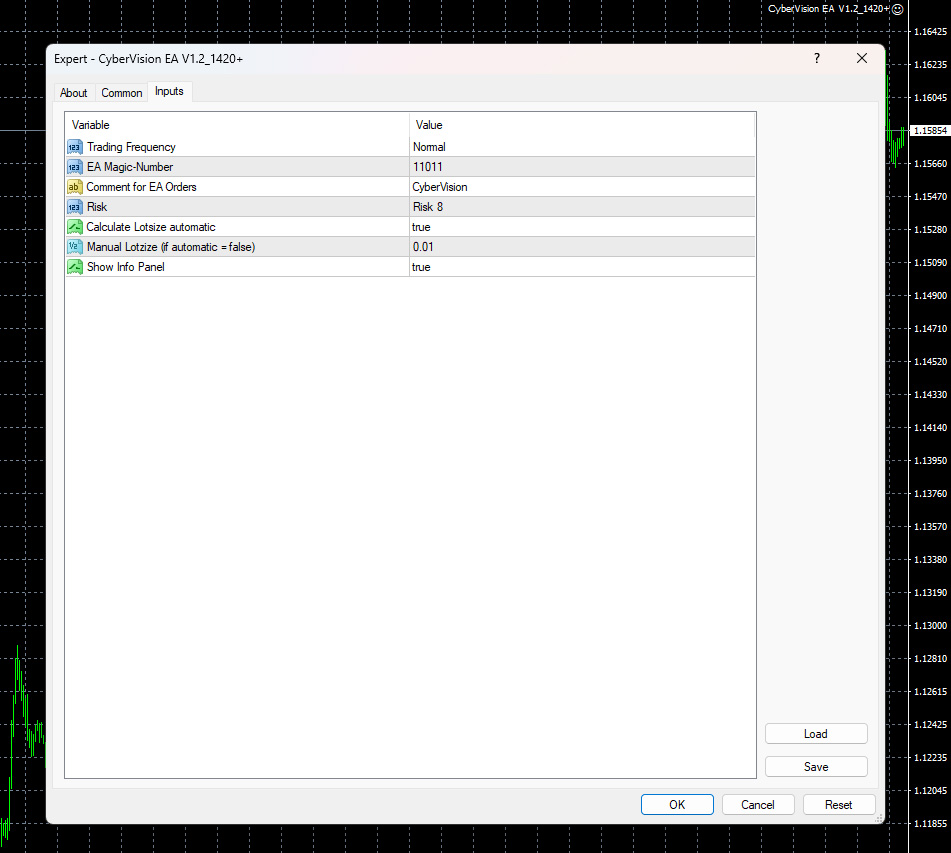Click the Comment for EA Orders string icon
The width and height of the screenshot is (951, 853).
click(75, 187)
